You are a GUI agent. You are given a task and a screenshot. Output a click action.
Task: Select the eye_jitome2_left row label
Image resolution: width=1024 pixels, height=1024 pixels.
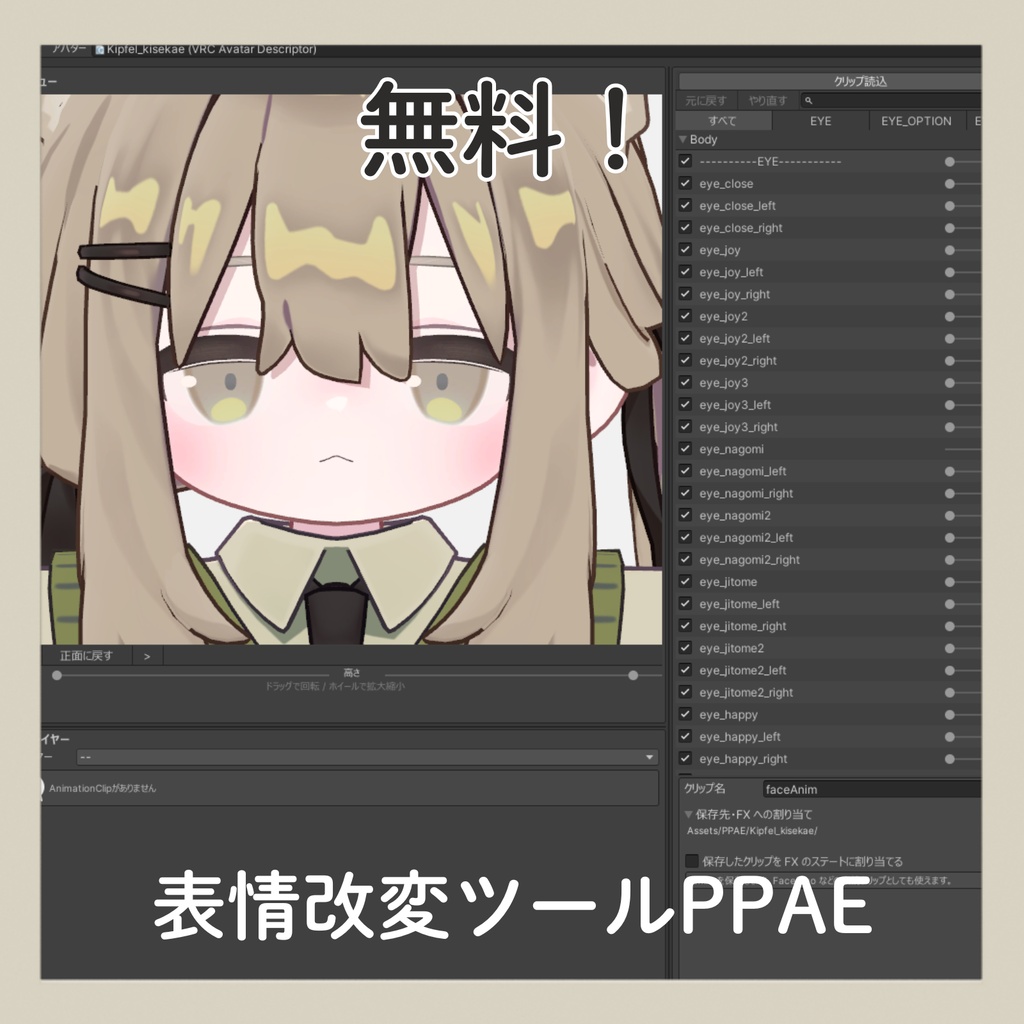pos(743,670)
